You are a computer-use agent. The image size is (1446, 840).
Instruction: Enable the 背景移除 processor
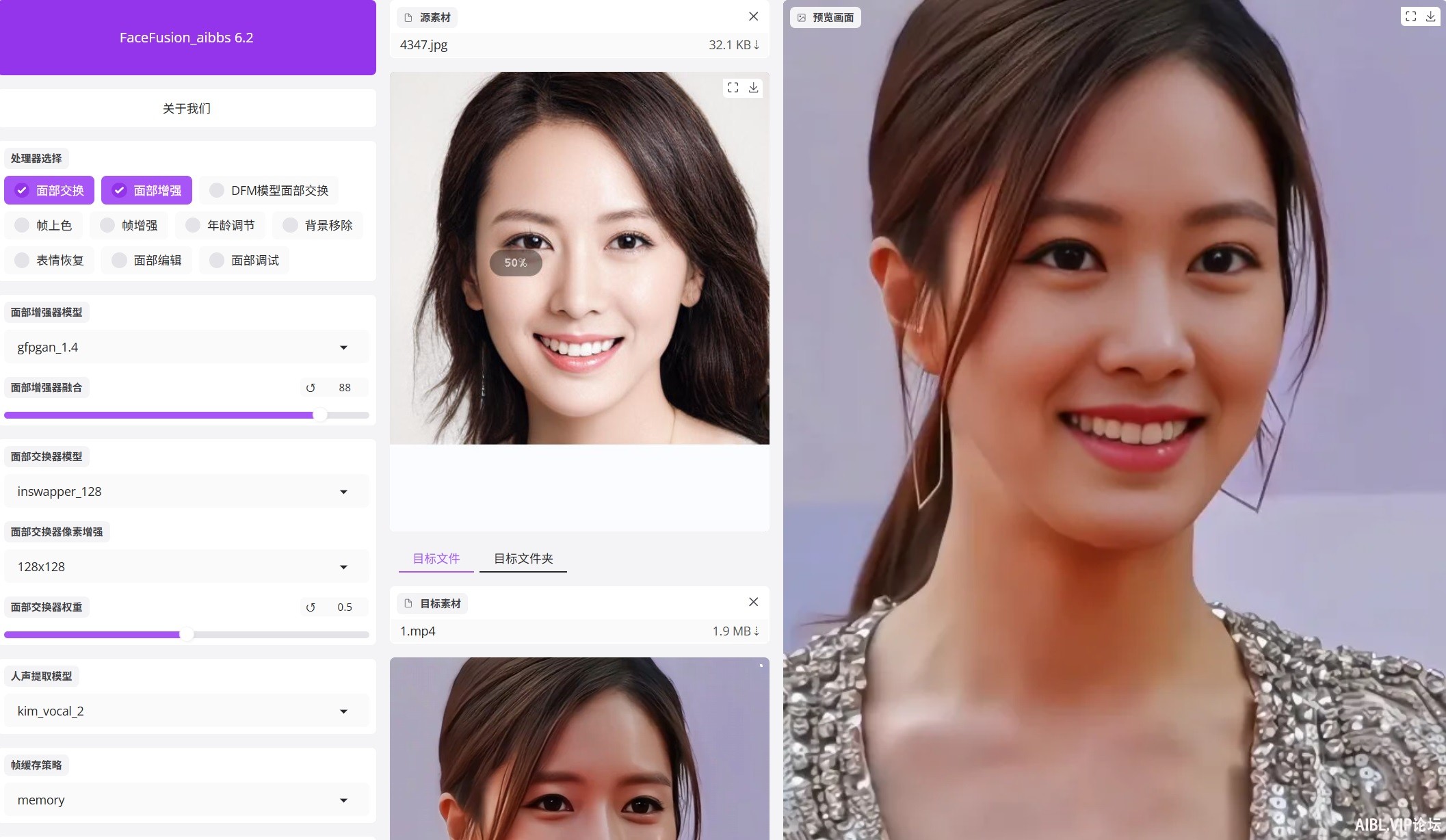317,225
